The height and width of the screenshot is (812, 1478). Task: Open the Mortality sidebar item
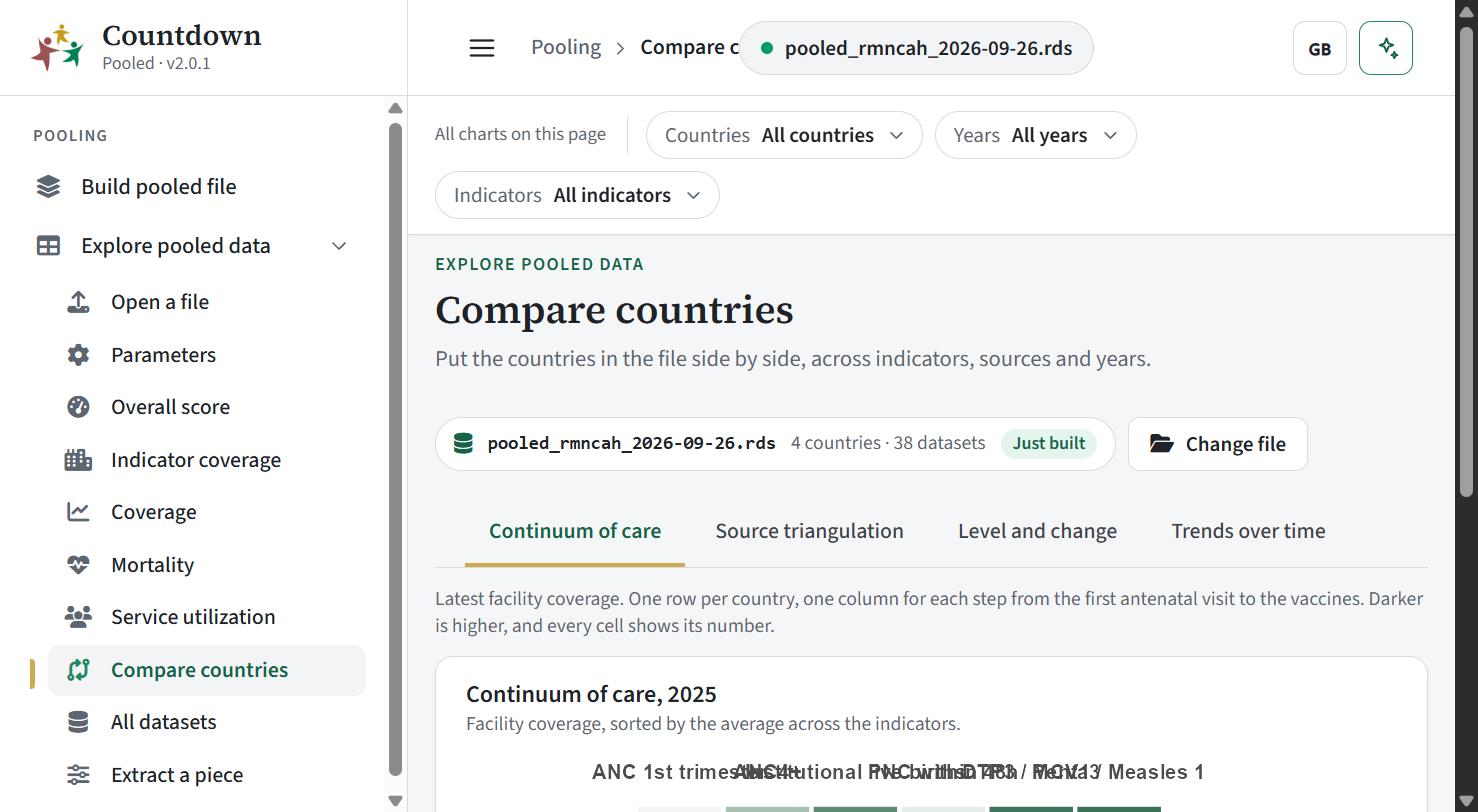pyautogui.click(x=207, y=565)
